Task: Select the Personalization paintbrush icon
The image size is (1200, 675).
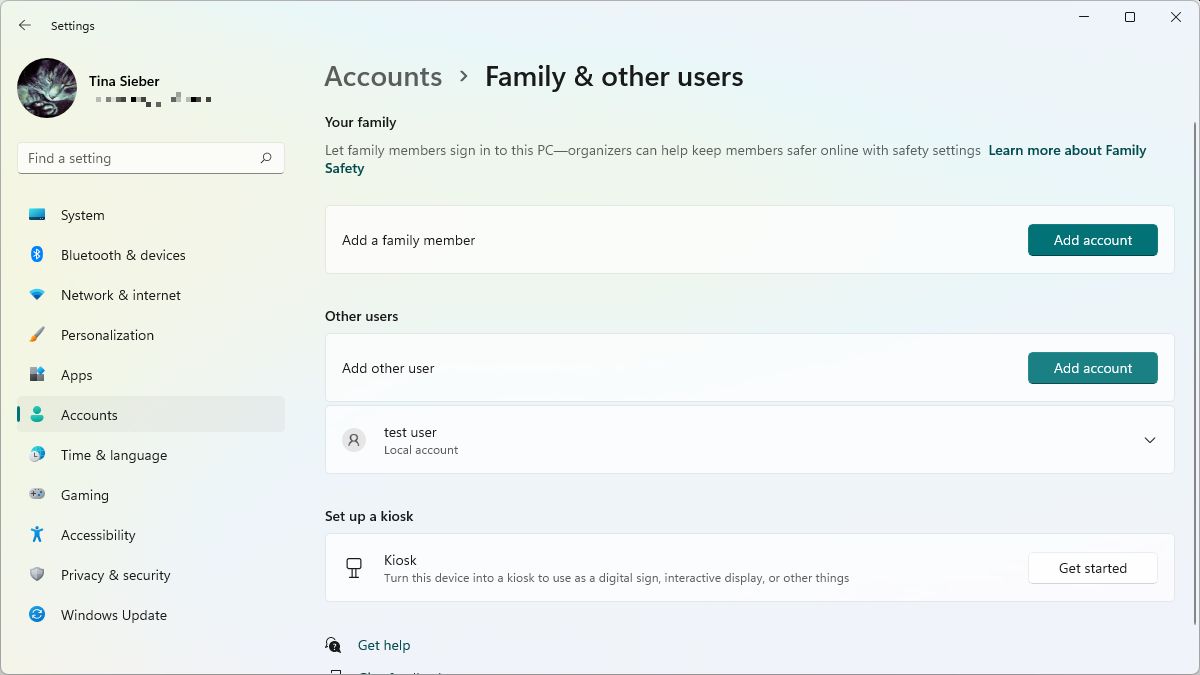Action: pos(37,335)
